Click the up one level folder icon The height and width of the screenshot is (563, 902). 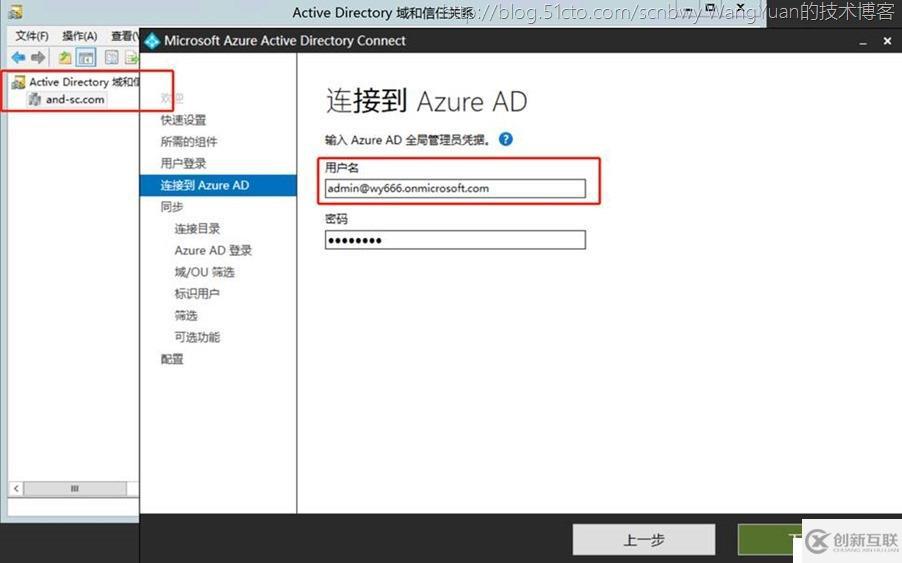[x=65, y=58]
